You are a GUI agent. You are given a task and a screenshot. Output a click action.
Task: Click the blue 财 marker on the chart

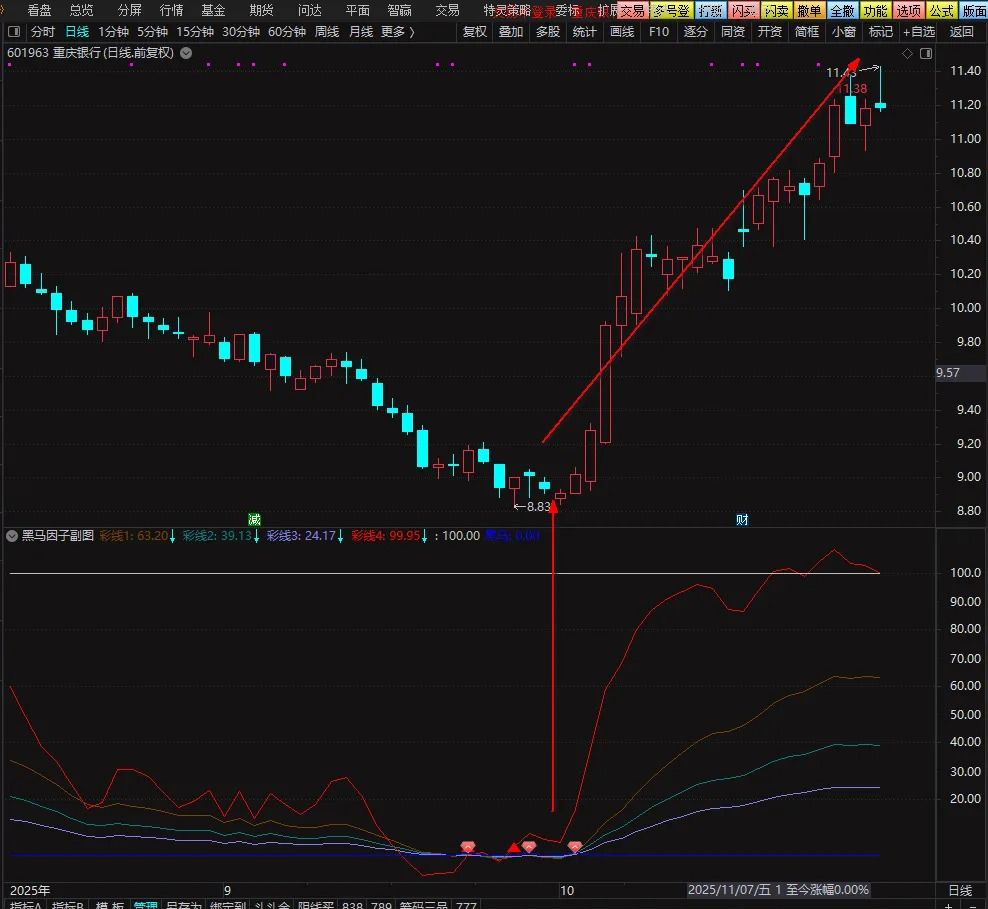pyautogui.click(x=742, y=519)
